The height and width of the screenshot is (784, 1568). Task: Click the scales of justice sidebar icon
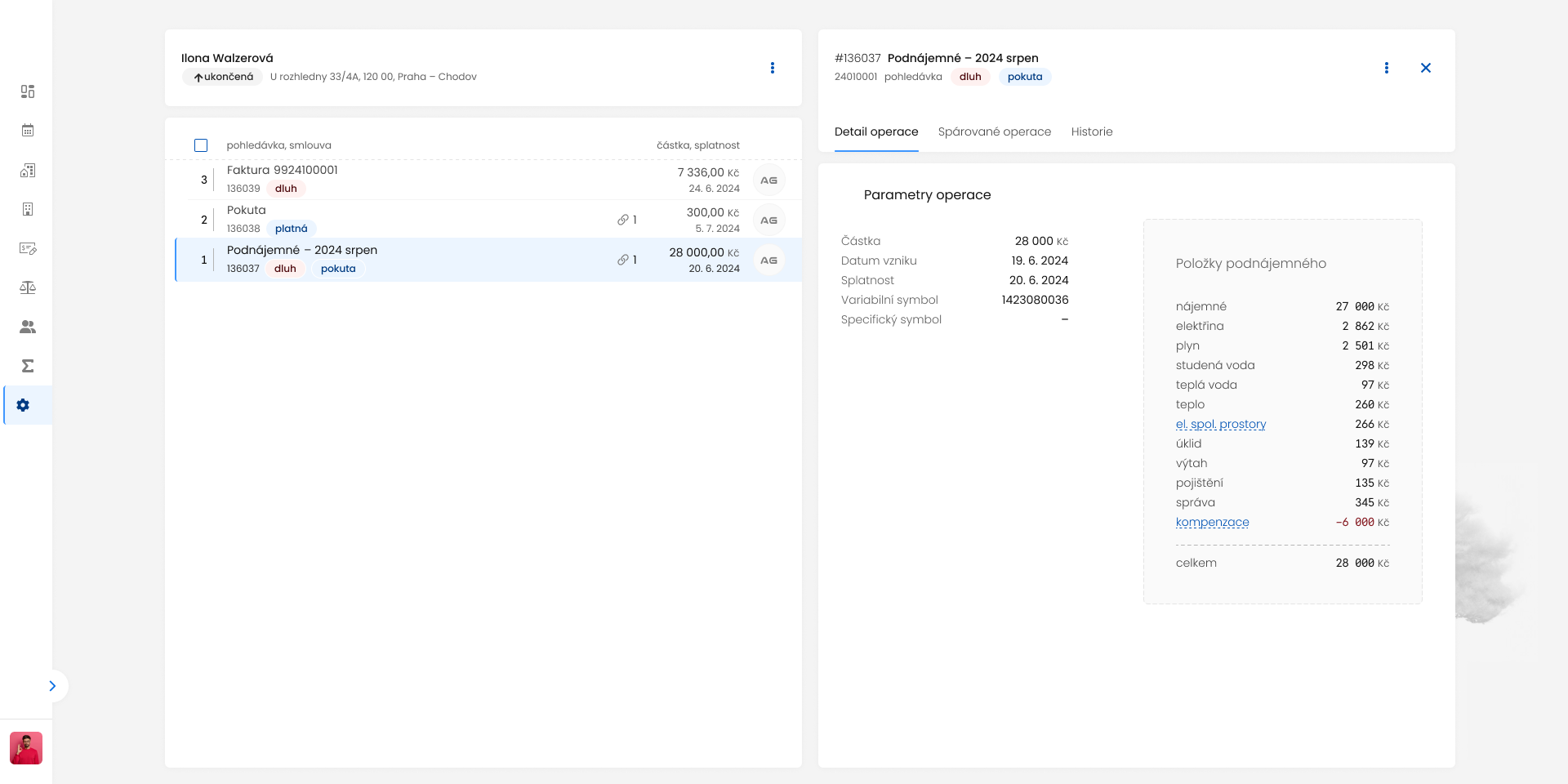(28, 287)
